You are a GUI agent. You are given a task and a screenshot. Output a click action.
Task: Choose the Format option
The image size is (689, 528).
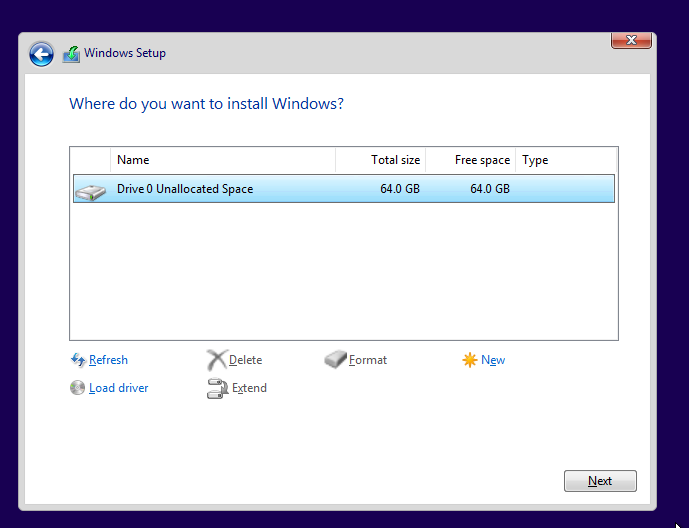[x=368, y=360]
